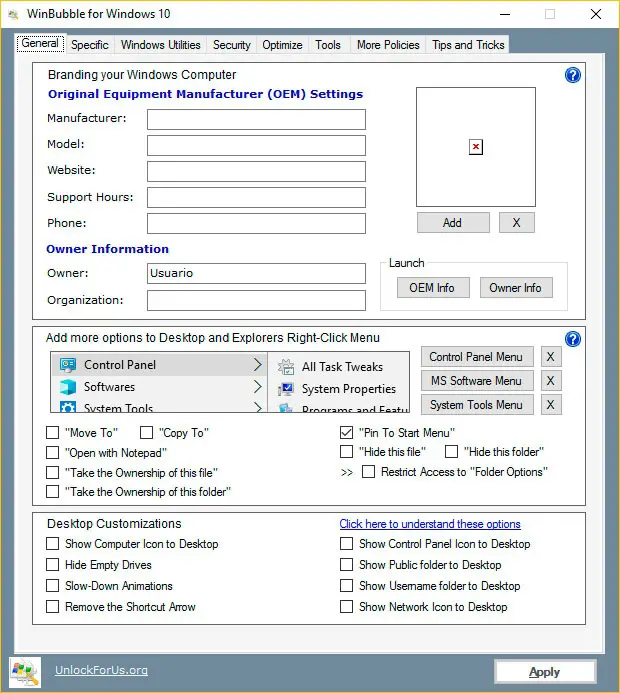Toggle "Open with Notepad" option
Image resolution: width=620 pixels, height=693 pixels.
(x=53, y=453)
